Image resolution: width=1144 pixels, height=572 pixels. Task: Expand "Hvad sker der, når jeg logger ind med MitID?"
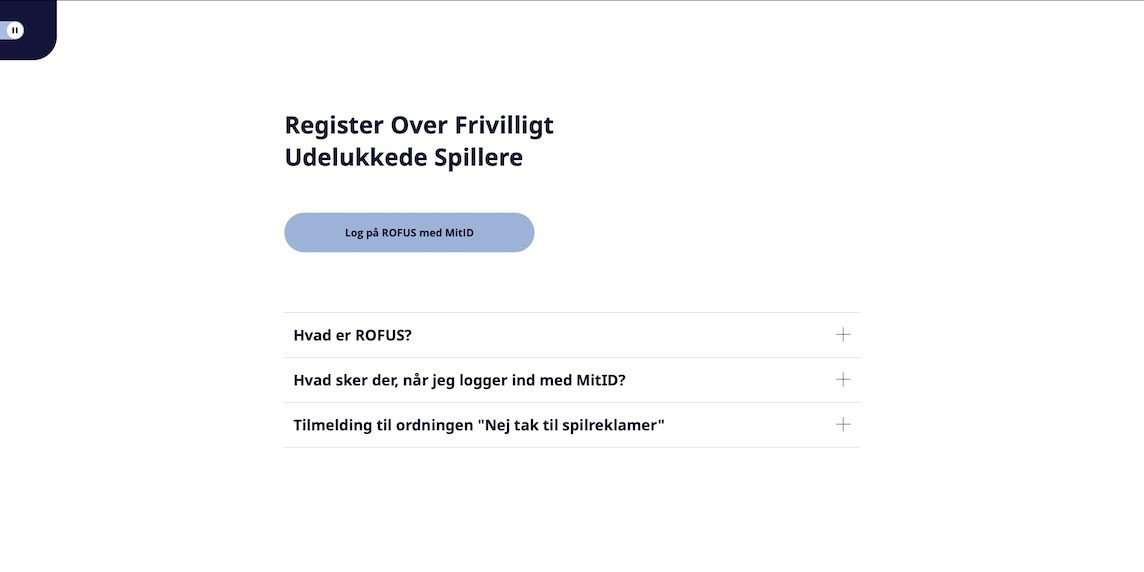[570, 380]
